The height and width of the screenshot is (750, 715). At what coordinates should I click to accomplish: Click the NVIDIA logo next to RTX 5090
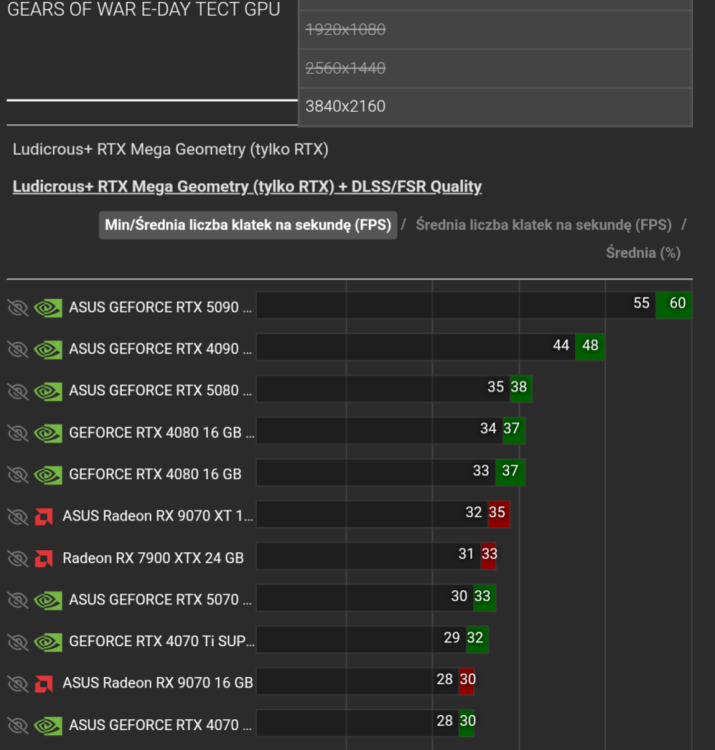pyautogui.click(x=48, y=308)
